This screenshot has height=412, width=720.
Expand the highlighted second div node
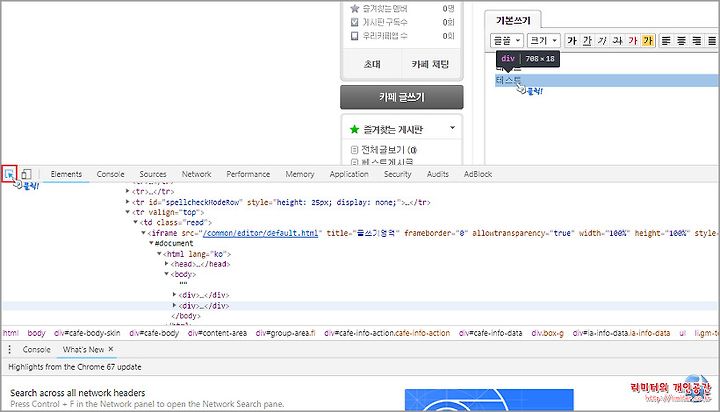[x=174, y=305]
